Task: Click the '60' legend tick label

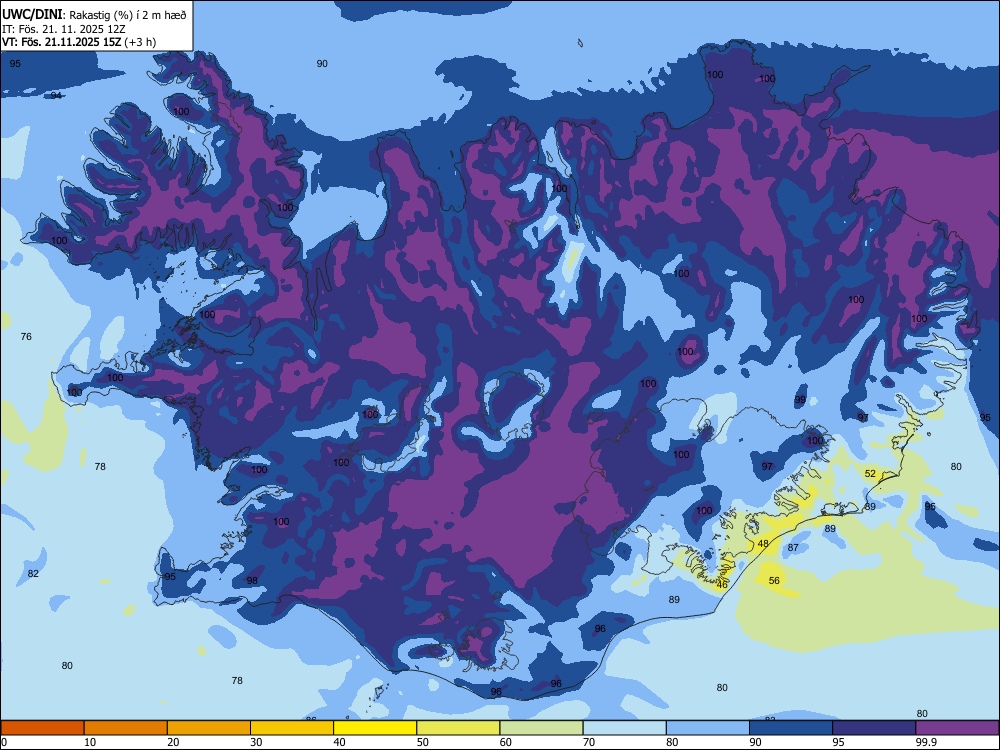Action: pyautogui.click(x=506, y=742)
